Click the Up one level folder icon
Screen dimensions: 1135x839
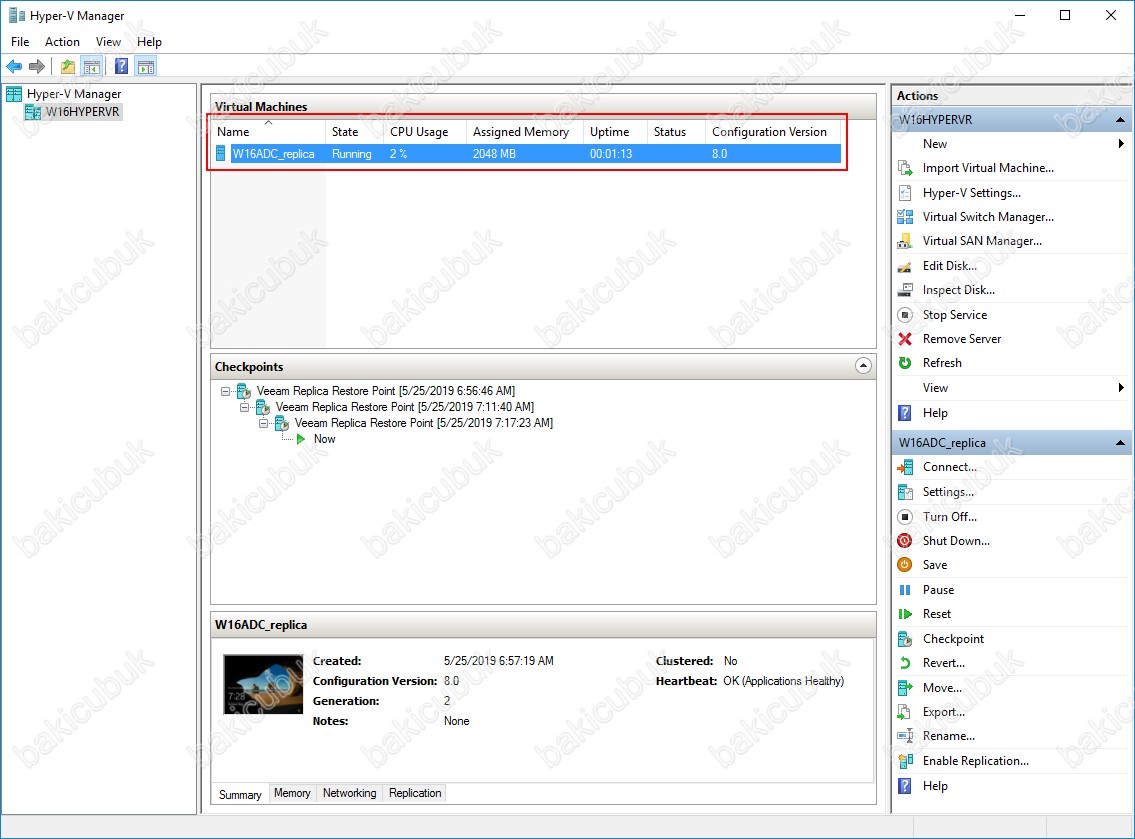tap(68, 67)
